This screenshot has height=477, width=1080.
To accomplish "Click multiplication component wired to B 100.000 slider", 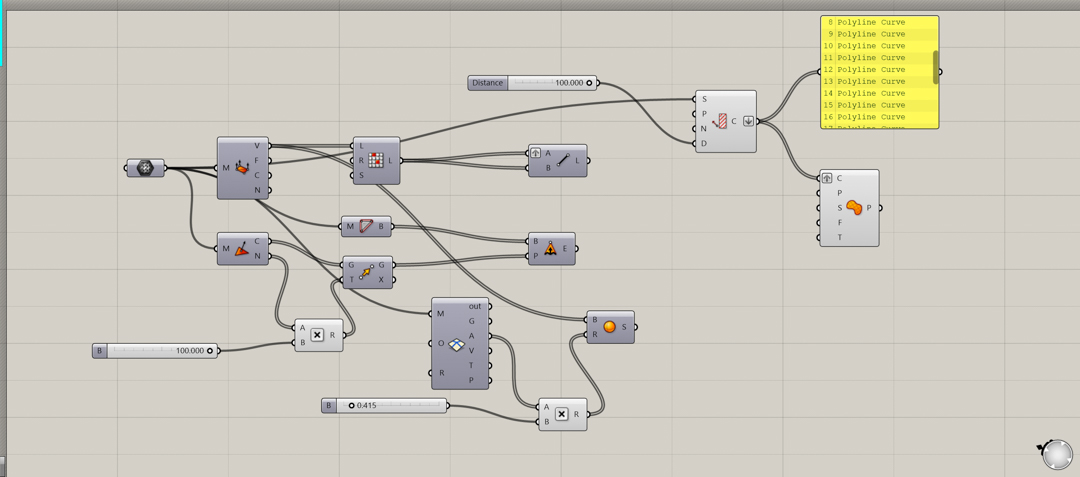I will pyautogui.click(x=317, y=335).
